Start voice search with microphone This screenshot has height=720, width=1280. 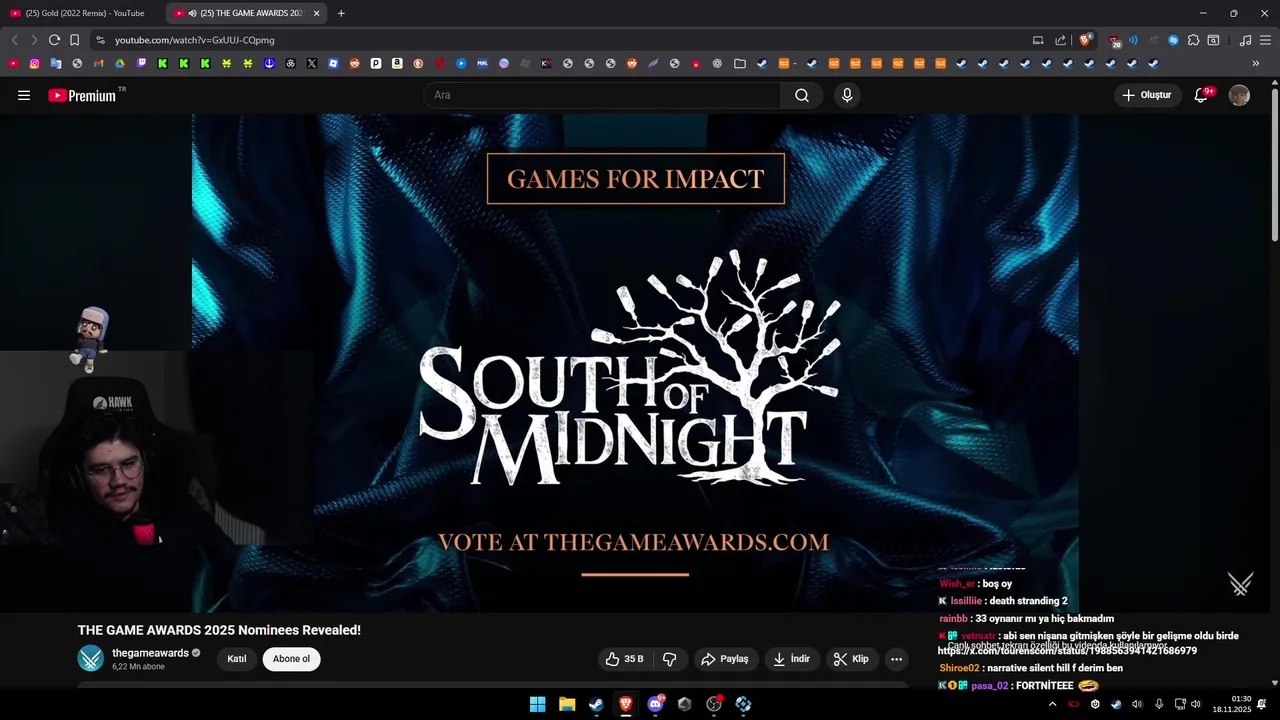pos(847,95)
